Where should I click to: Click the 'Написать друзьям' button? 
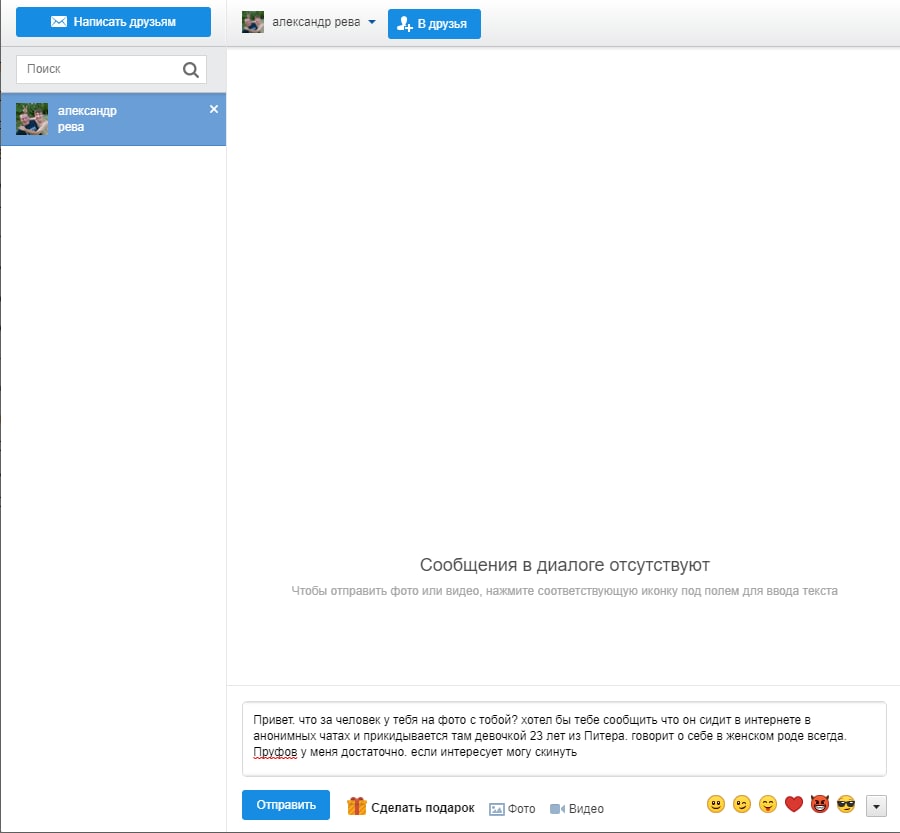(x=113, y=22)
